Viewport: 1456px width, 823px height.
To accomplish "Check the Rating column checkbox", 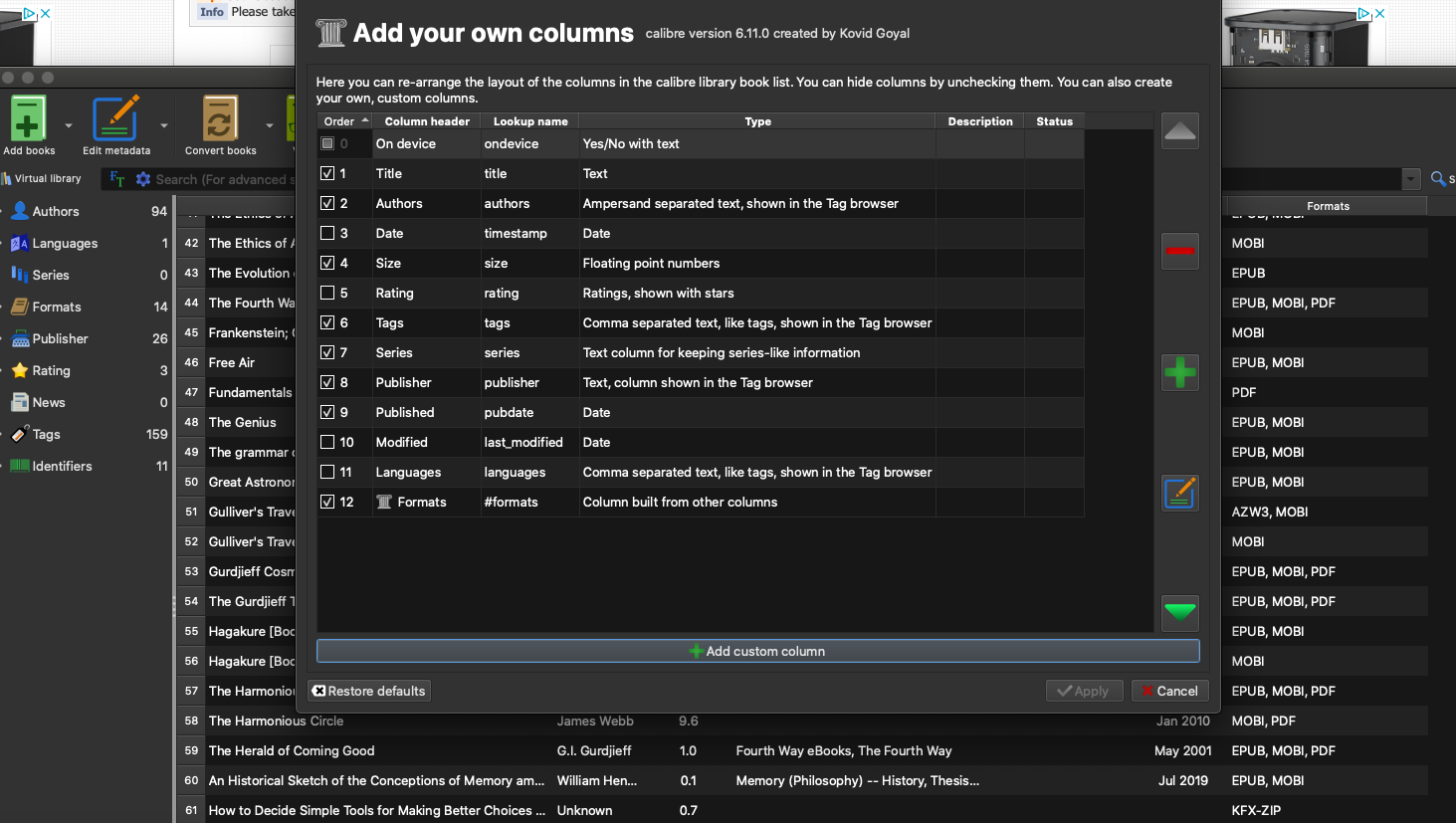I will click(x=327, y=293).
